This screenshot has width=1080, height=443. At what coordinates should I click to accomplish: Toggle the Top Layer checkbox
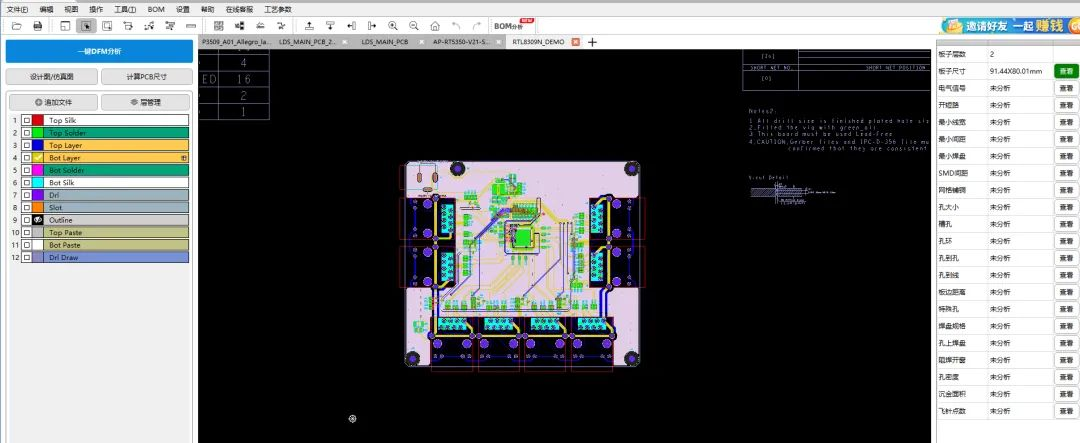tap(26, 145)
